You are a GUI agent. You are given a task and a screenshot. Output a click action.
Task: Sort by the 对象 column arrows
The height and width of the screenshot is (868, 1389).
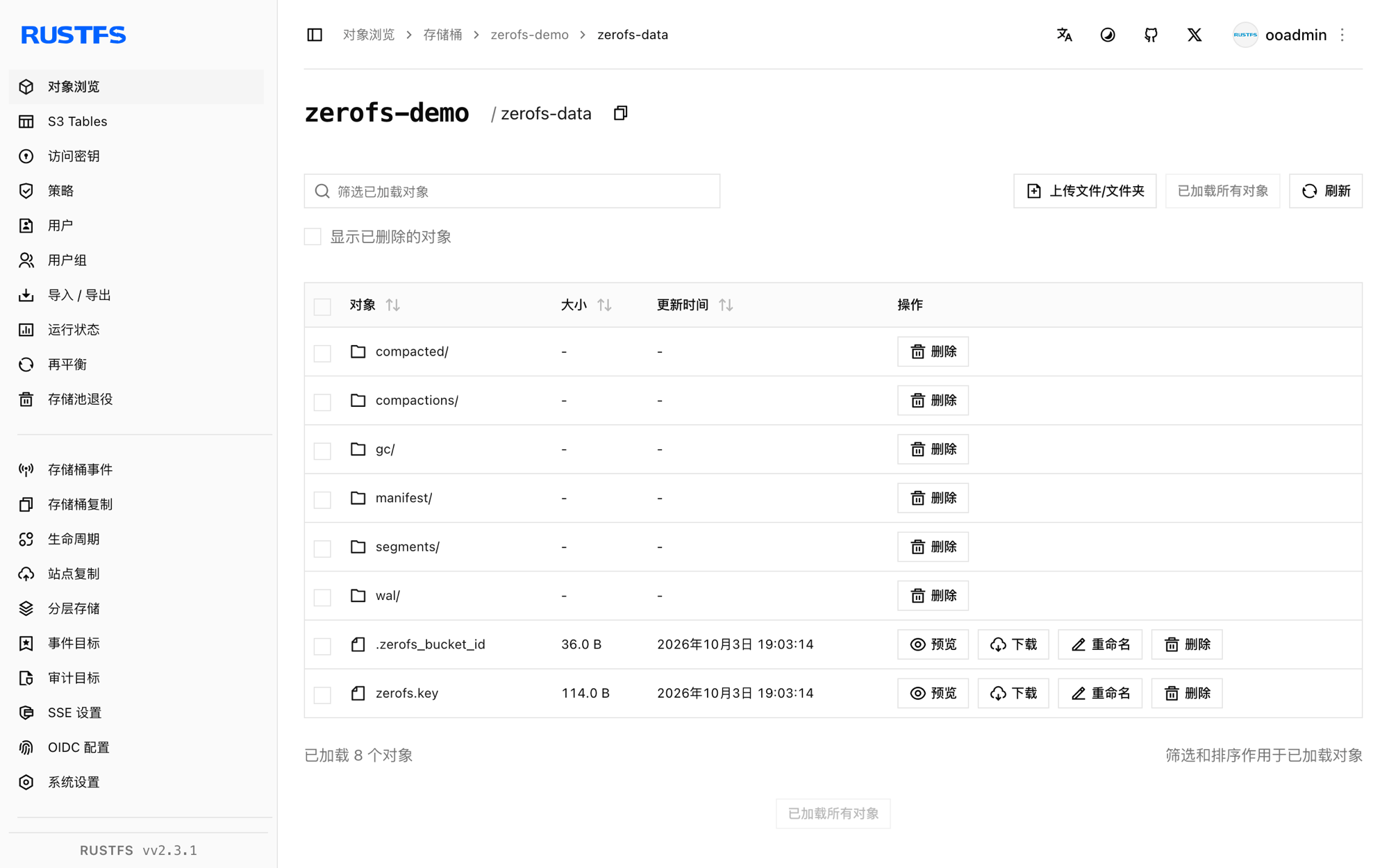coord(393,305)
